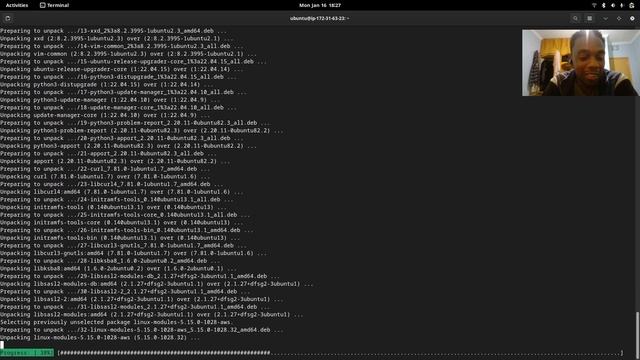Click the 'Unpacking initramfs-tools-bin' line
This screenshot has height=360, width=640.
pyautogui.click(x=120, y=238)
